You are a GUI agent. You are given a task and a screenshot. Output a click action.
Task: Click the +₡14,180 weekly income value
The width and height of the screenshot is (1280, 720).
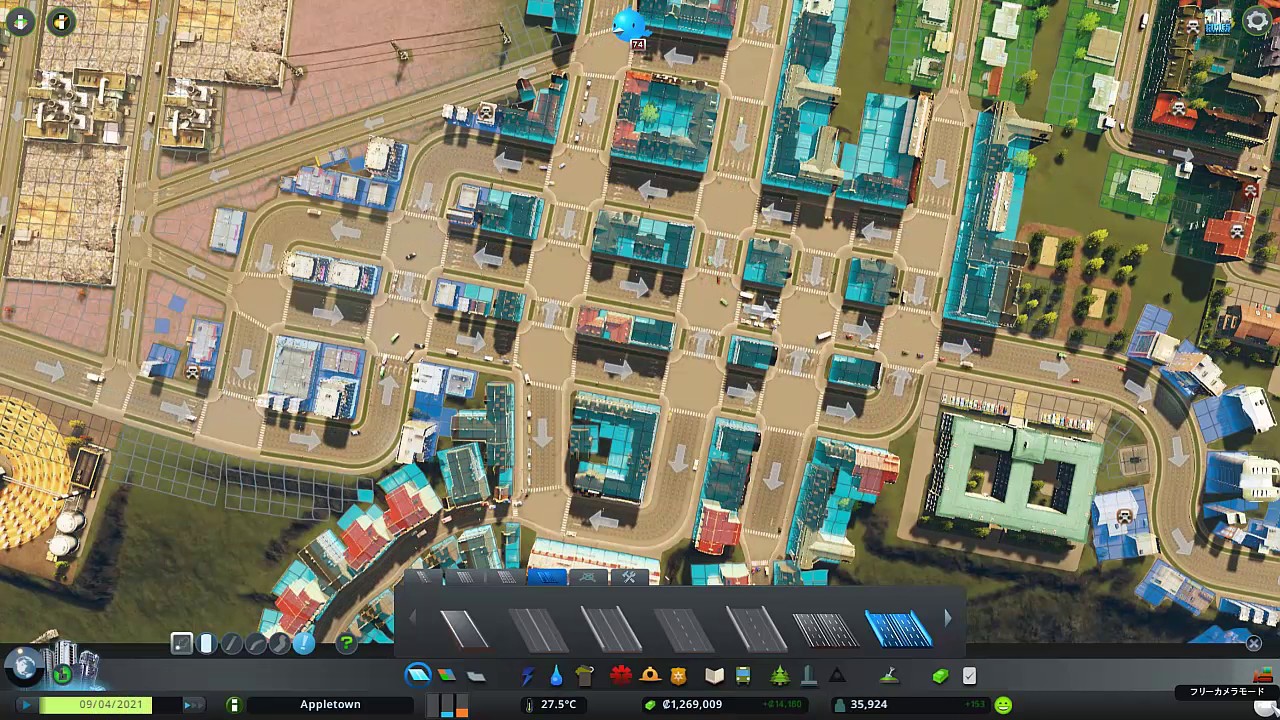point(783,705)
